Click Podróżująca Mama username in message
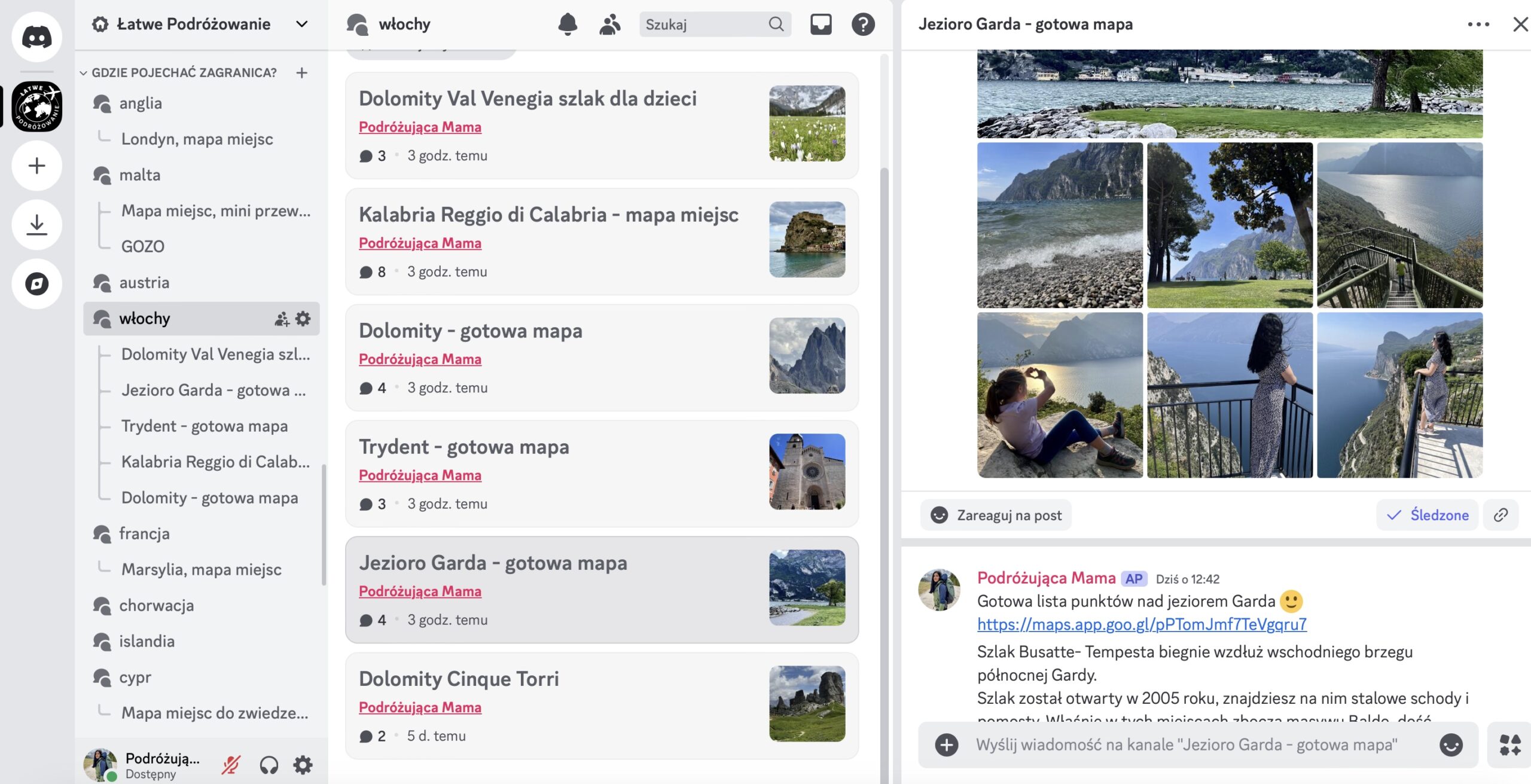This screenshot has height=784, width=1531. click(x=1046, y=578)
